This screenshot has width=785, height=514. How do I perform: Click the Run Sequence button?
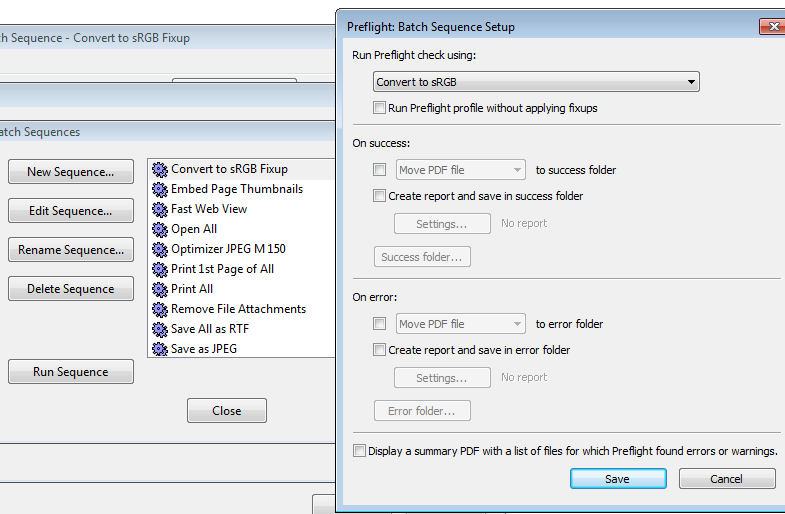coord(71,372)
